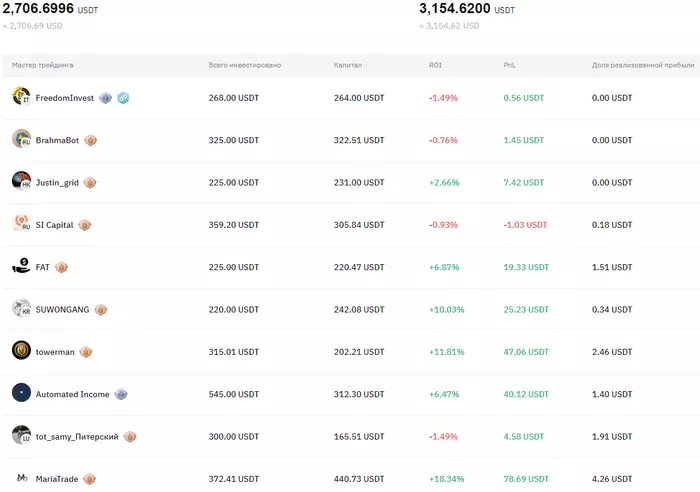This screenshot has height=492, width=700.
Task: Click the ROI column header
Action: [435, 65]
